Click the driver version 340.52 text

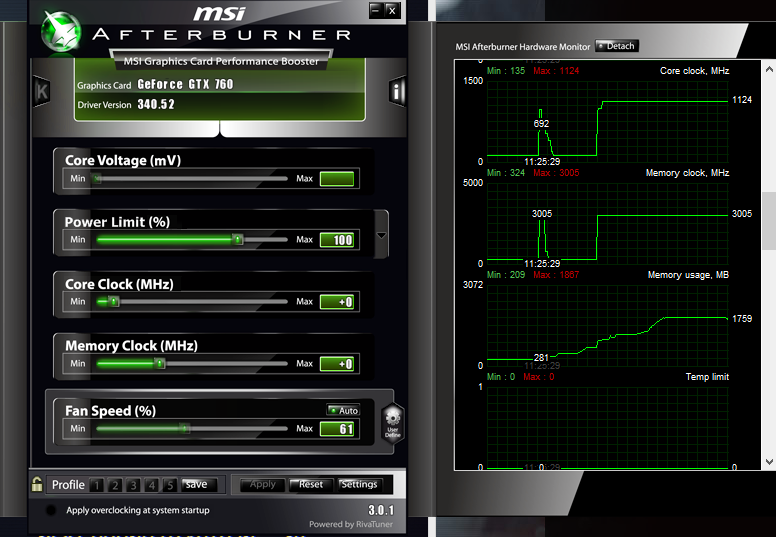click(x=156, y=104)
